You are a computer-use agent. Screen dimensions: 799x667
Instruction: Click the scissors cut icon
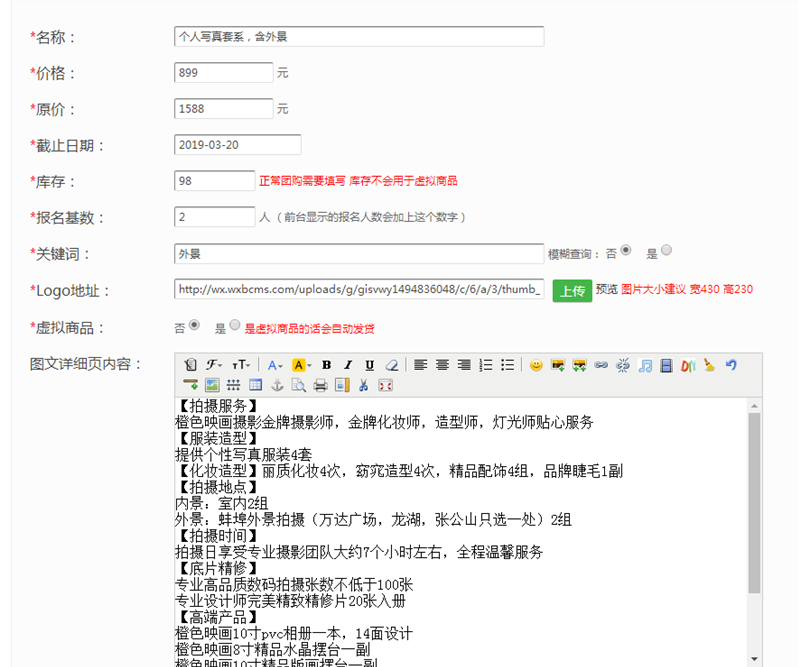[x=363, y=385]
